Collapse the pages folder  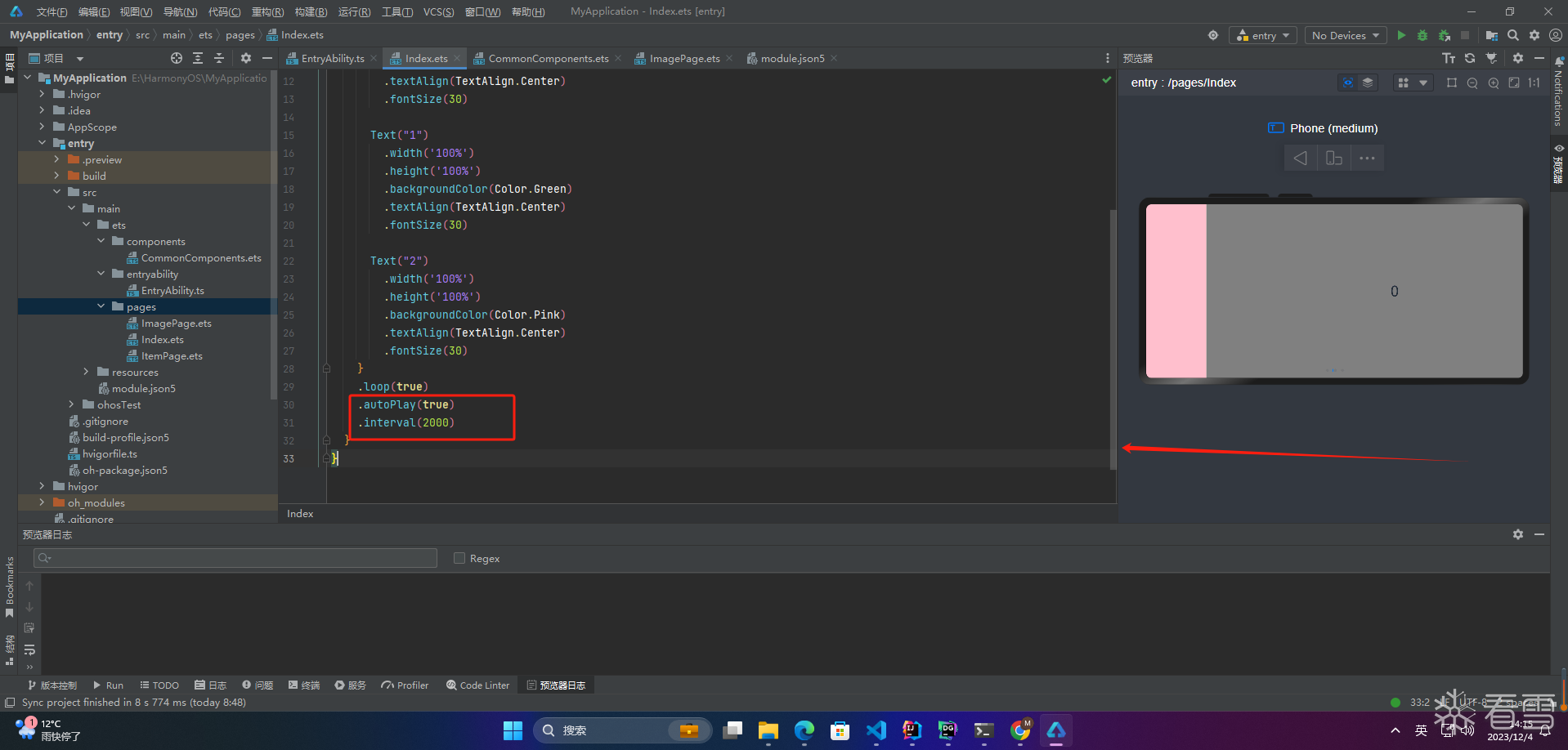click(x=101, y=306)
